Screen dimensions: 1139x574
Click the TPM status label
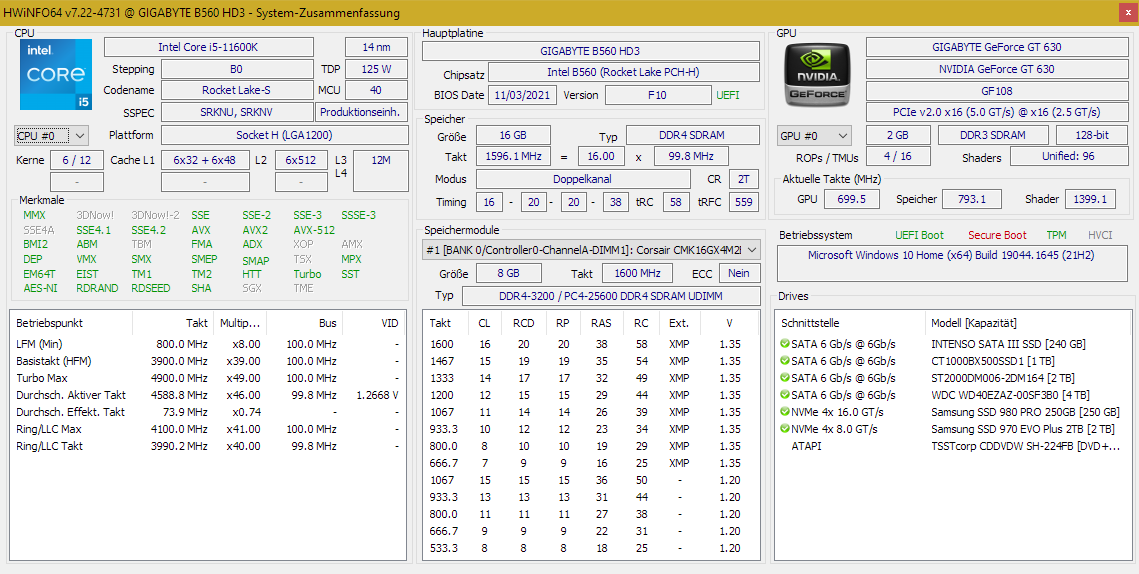click(x=1057, y=235)
